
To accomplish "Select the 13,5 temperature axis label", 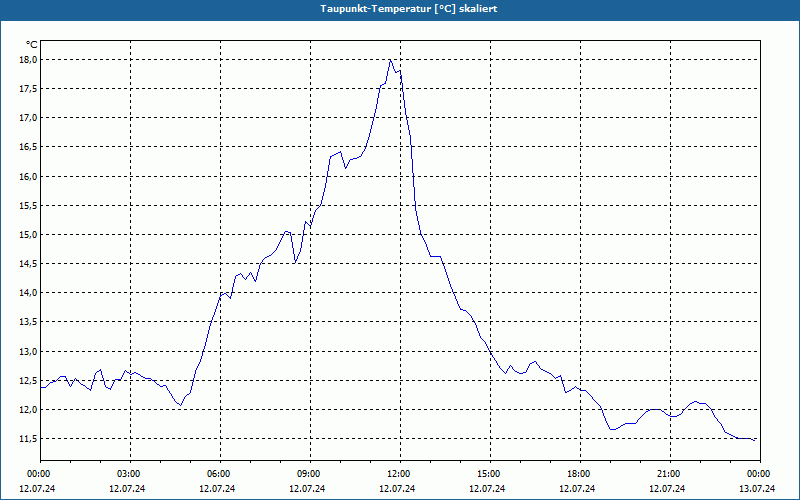I will [29, 322].
